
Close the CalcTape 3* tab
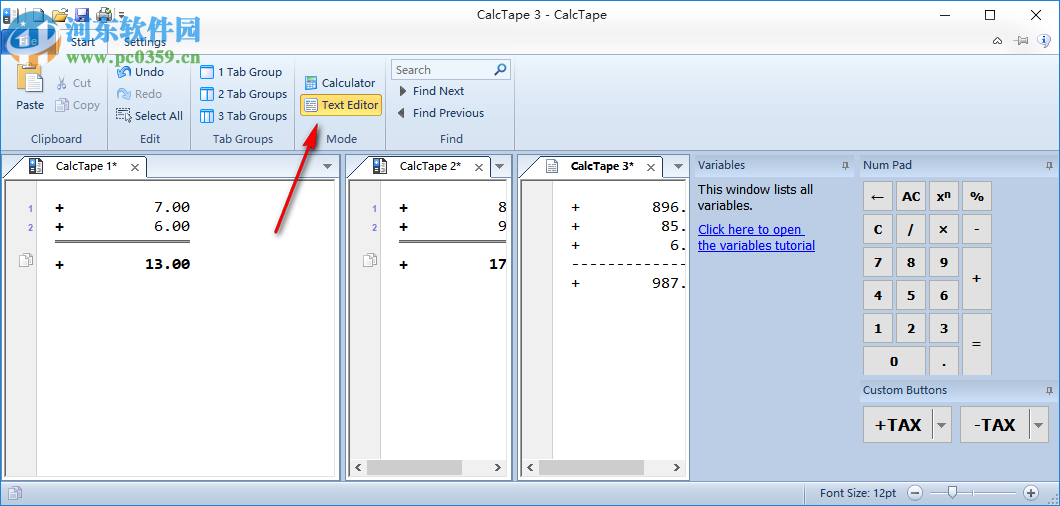coord(650,168)
